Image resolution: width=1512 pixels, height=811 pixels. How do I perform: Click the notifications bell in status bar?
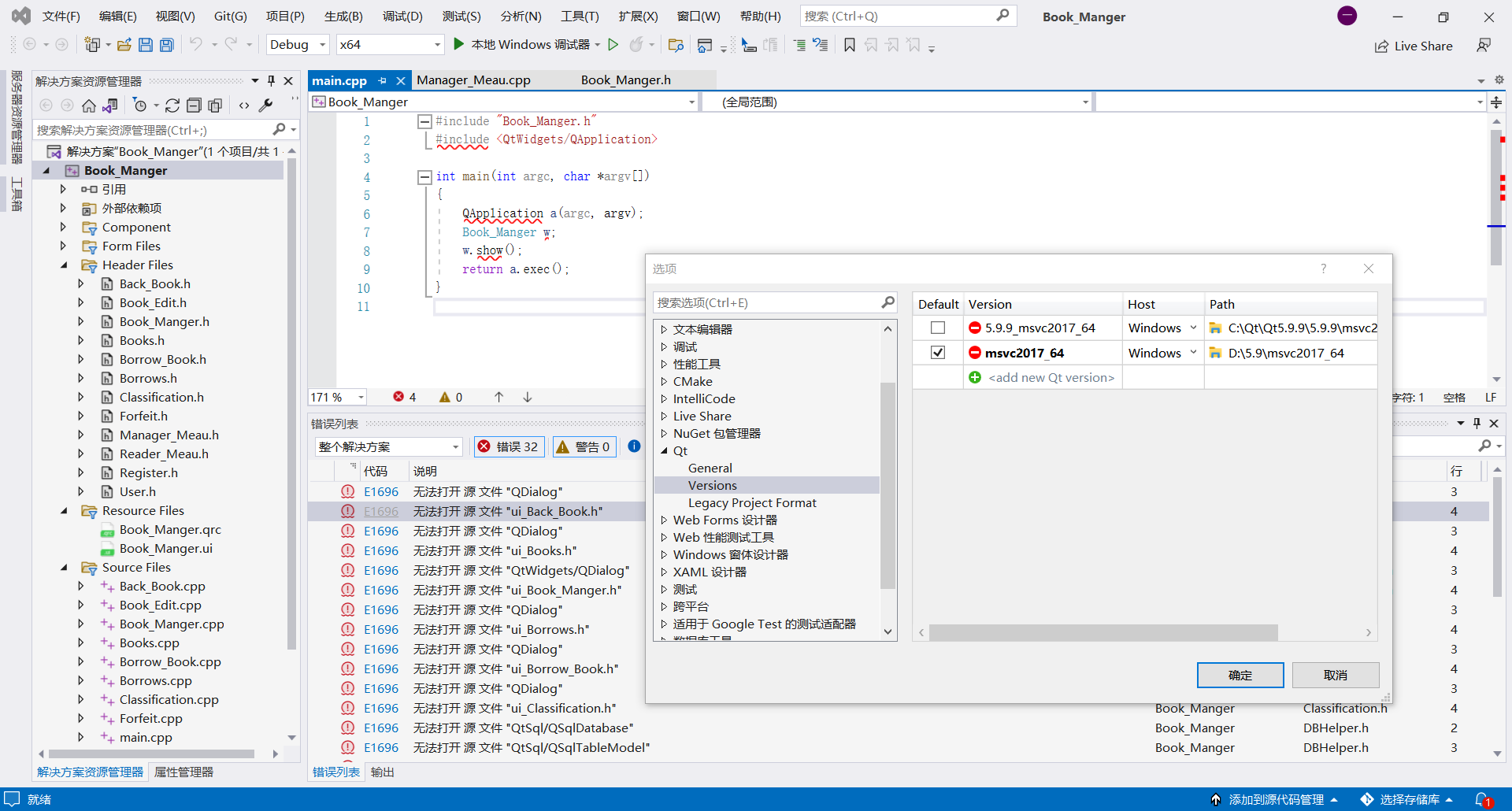tap(1482, 799)
